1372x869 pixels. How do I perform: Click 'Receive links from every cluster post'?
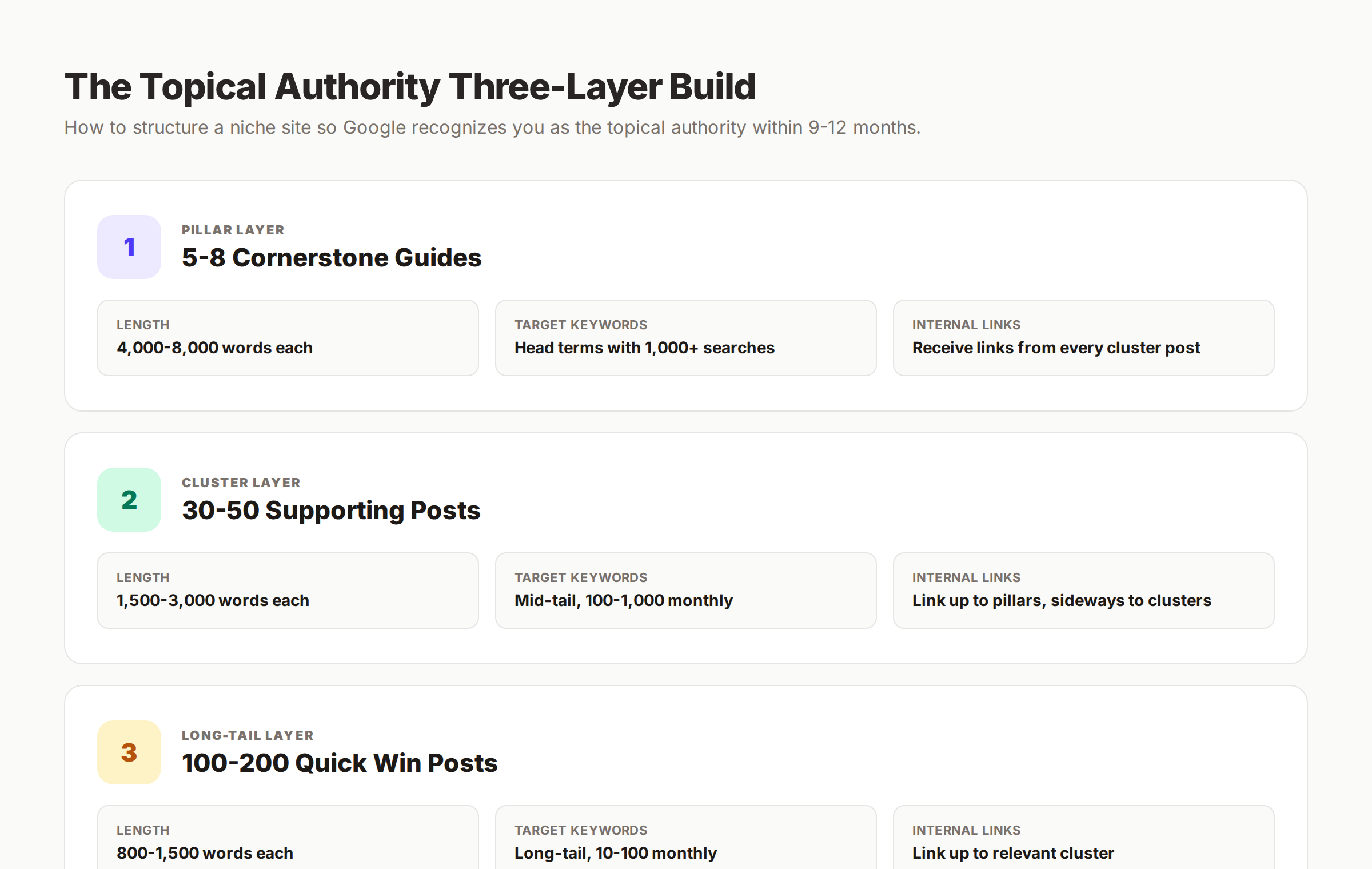click(1056, 348)
